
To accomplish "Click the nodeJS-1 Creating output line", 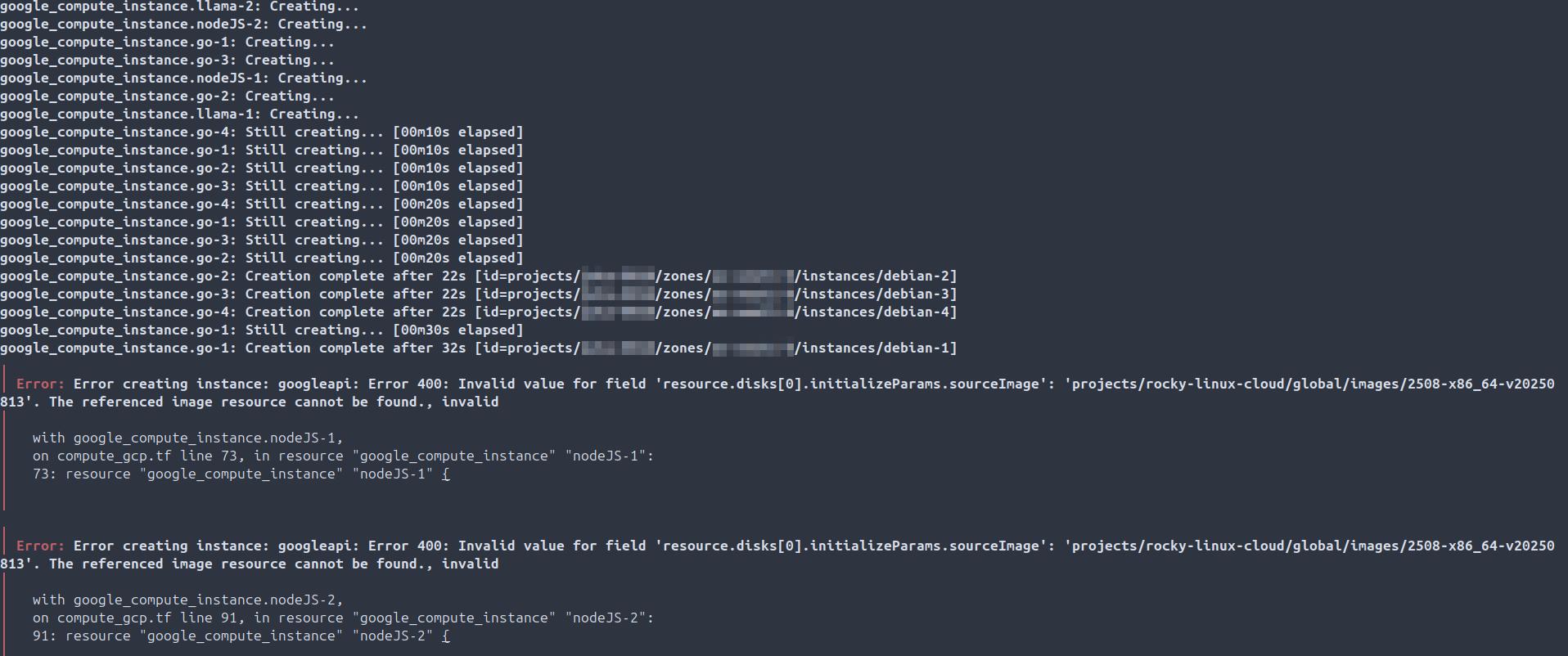I will coord(183,79).
